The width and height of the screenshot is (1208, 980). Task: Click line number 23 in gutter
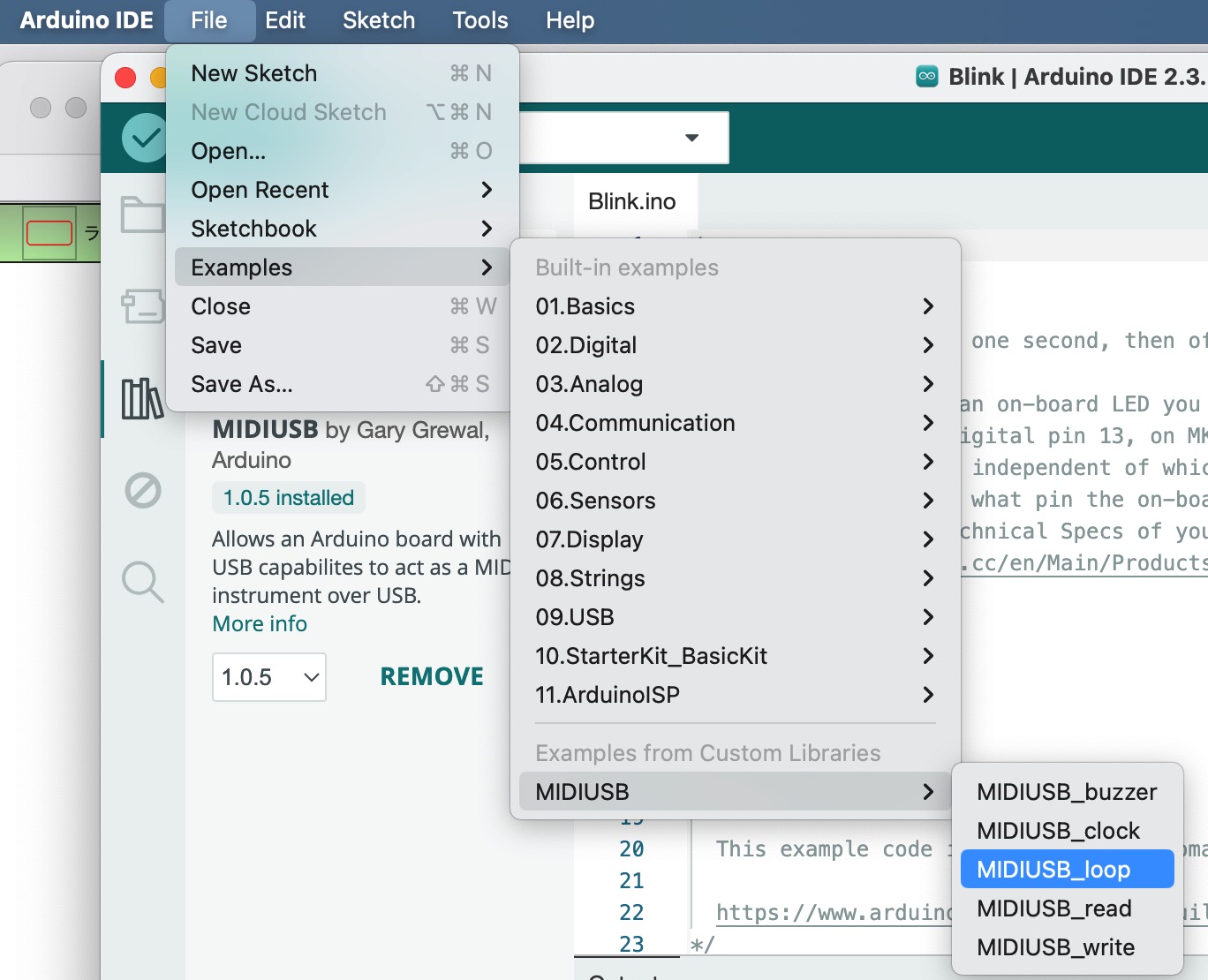tap(631, 945)
